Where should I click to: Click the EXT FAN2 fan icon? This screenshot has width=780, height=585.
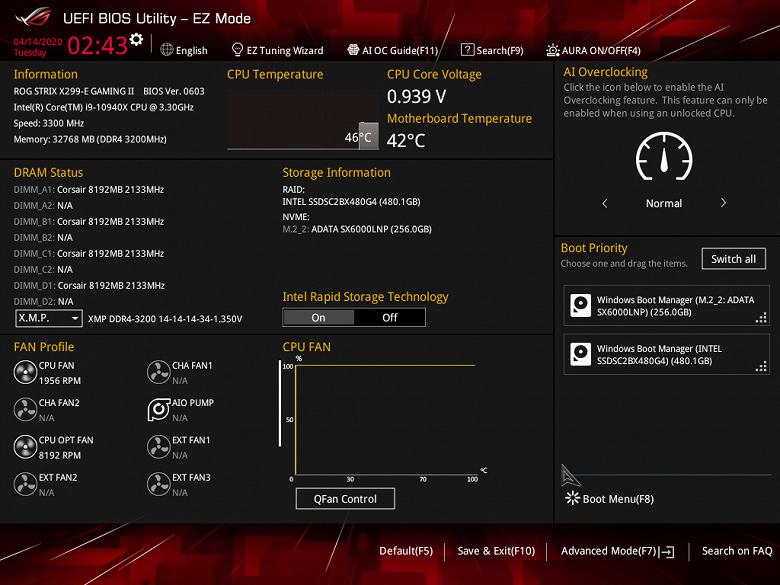coord(25,484)
